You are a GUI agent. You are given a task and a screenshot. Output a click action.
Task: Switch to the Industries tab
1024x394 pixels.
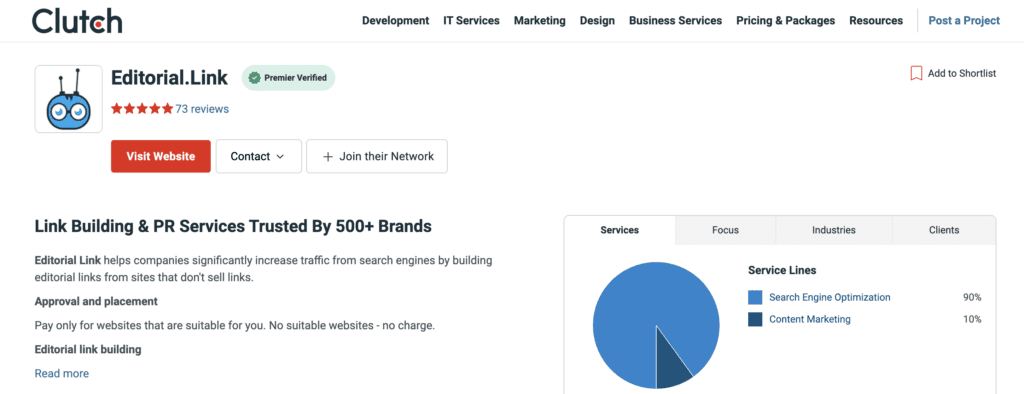tap(834, 230)
